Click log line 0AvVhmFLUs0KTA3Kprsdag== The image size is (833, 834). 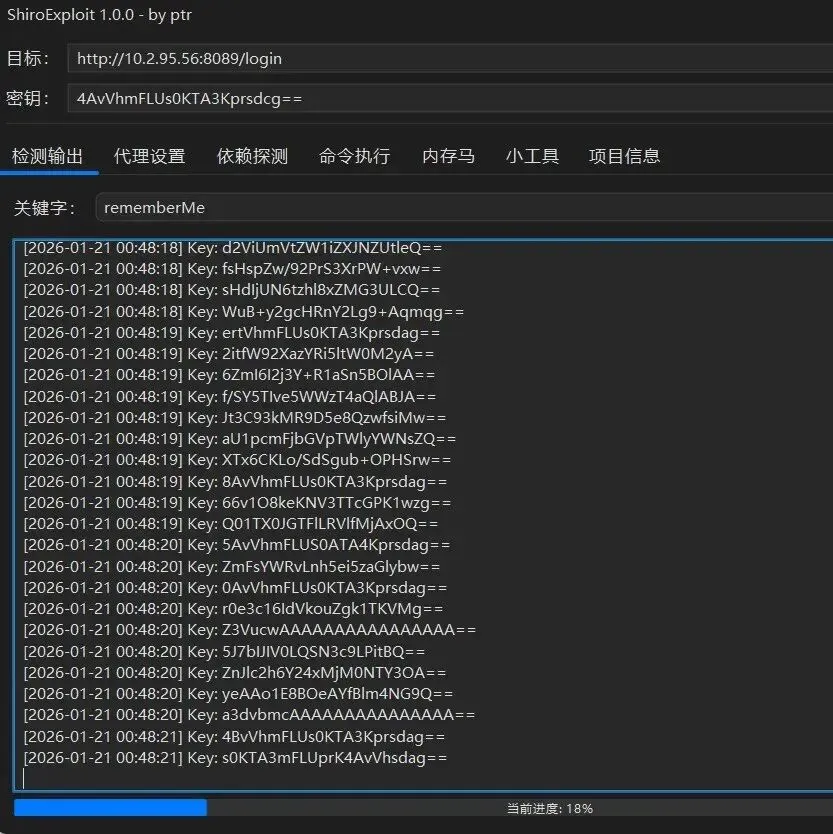[235, 588]
